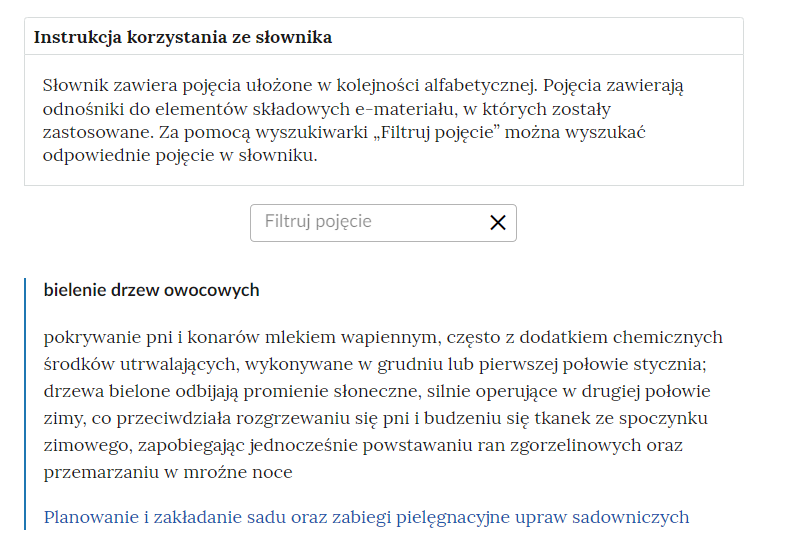Click the line starting "drzewa bielone odbijają"

click(x=376, y=391)
